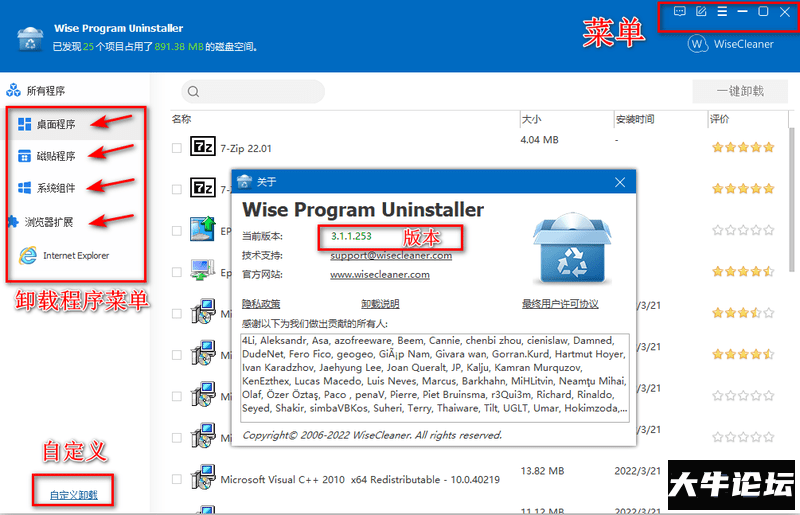Click the green-arrow EP program icon
The image size is (800, 515).
(x=203, y=229)
